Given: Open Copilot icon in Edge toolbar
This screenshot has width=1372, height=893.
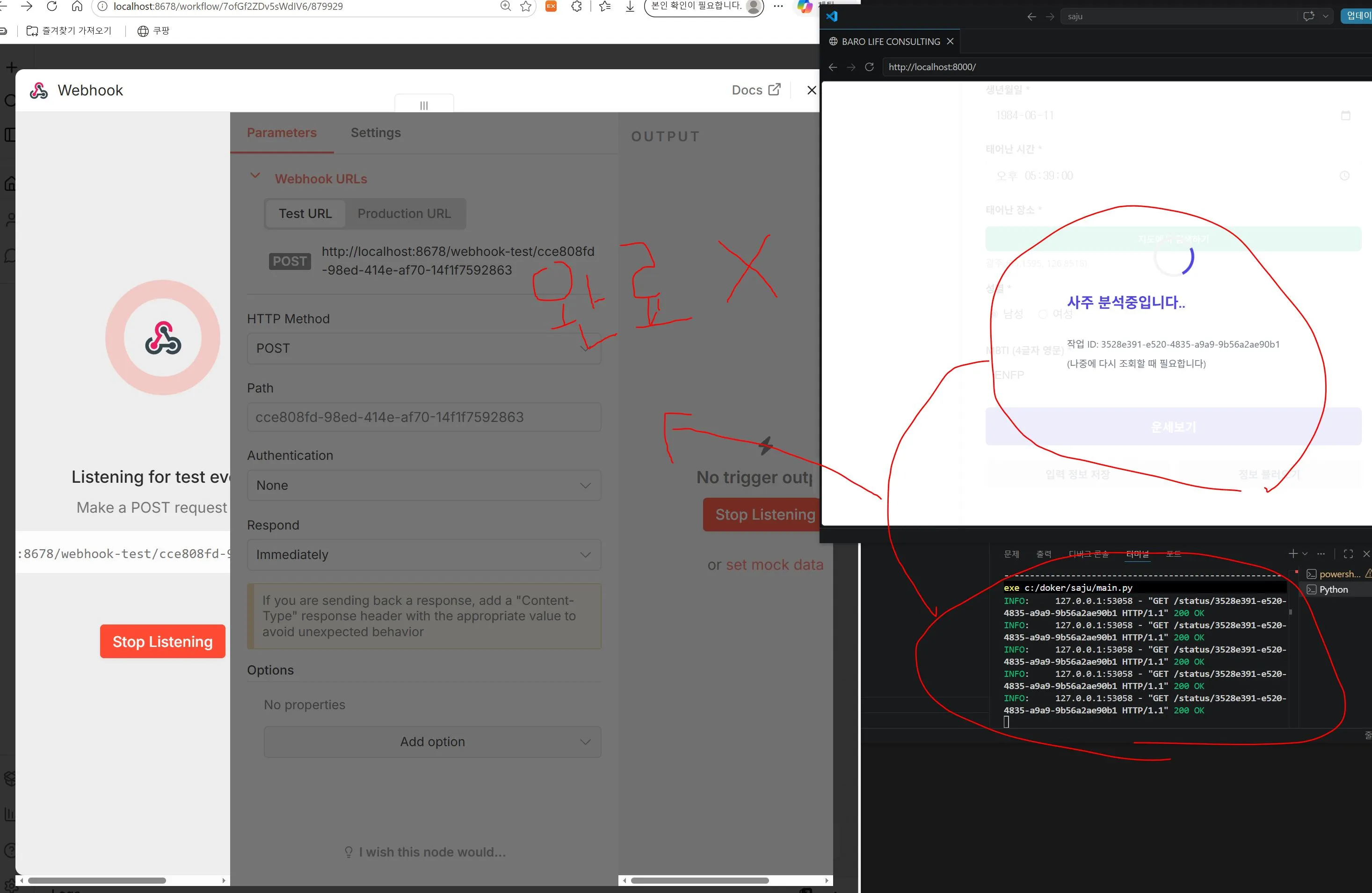Looking at the screenshot, I should click(x=804, y=7).
